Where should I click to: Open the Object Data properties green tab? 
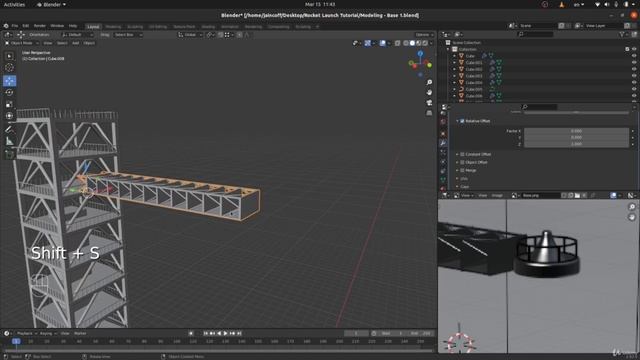point(443,180)
